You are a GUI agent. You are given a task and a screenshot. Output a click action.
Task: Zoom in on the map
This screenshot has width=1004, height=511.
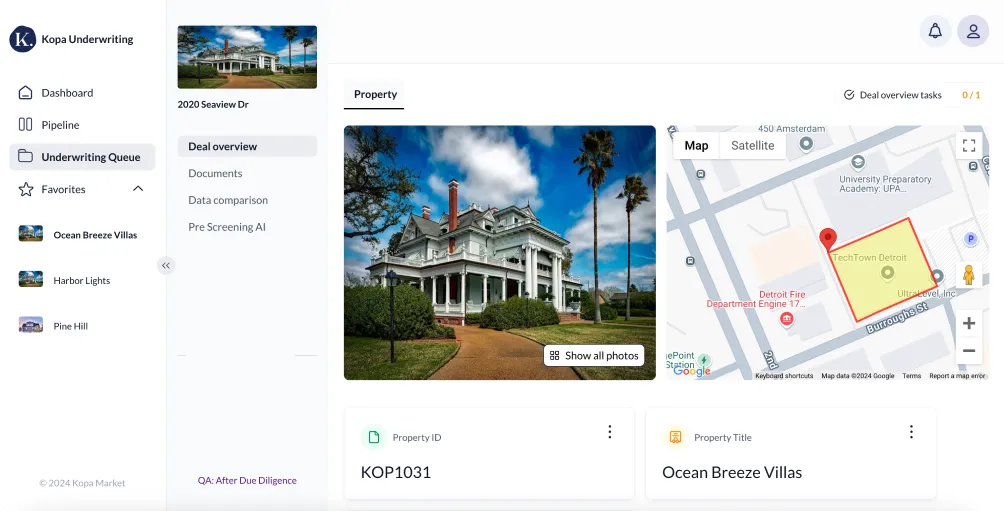969,323
